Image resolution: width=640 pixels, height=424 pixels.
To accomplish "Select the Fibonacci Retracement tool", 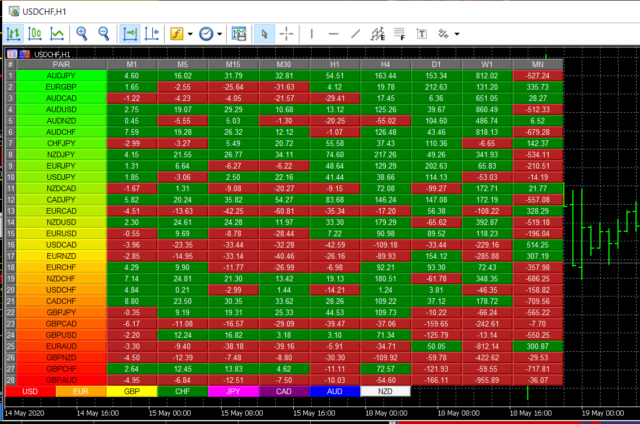I will click(400, 34).
